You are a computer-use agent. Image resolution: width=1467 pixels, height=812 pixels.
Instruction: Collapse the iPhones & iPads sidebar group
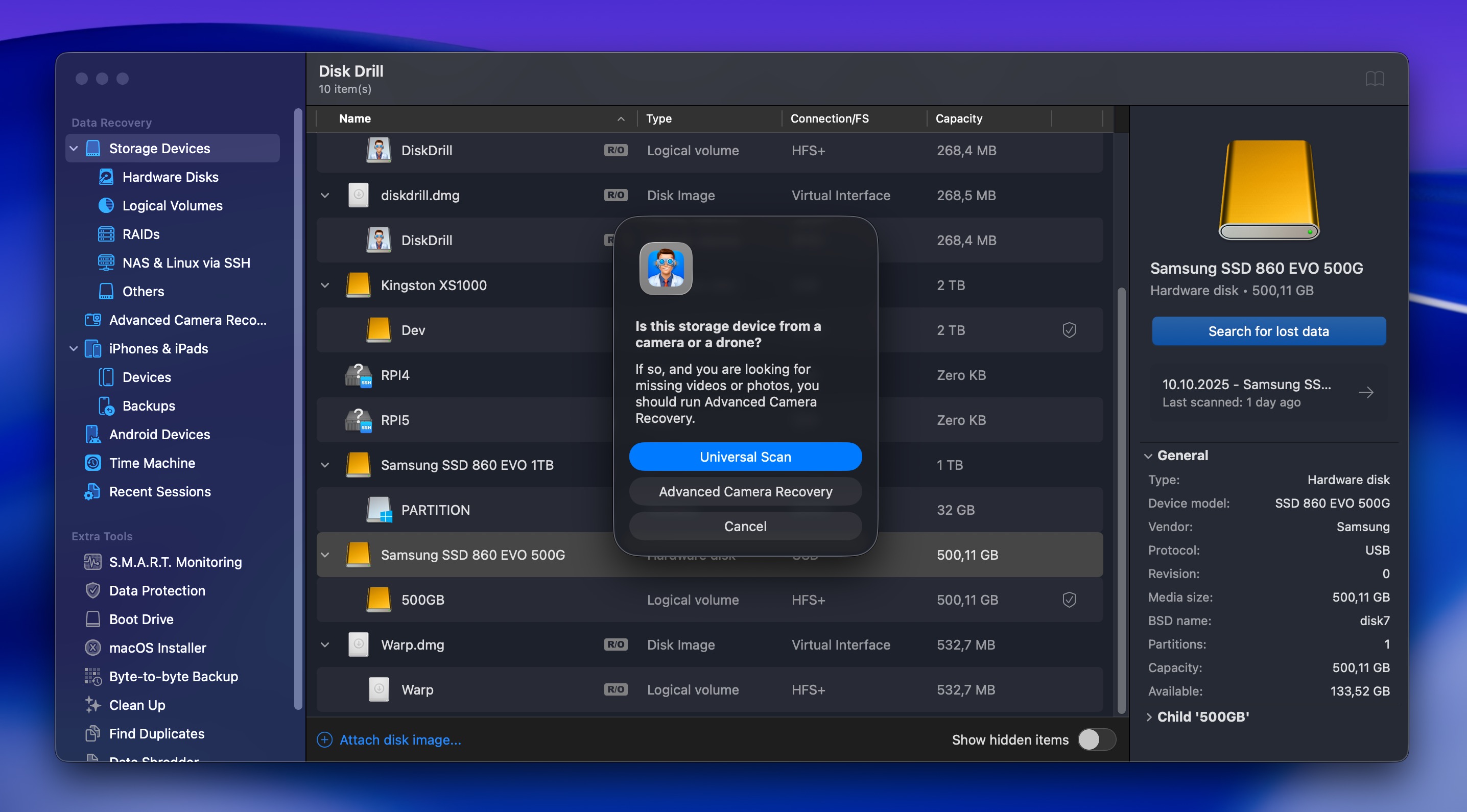(x=74, y=348)
